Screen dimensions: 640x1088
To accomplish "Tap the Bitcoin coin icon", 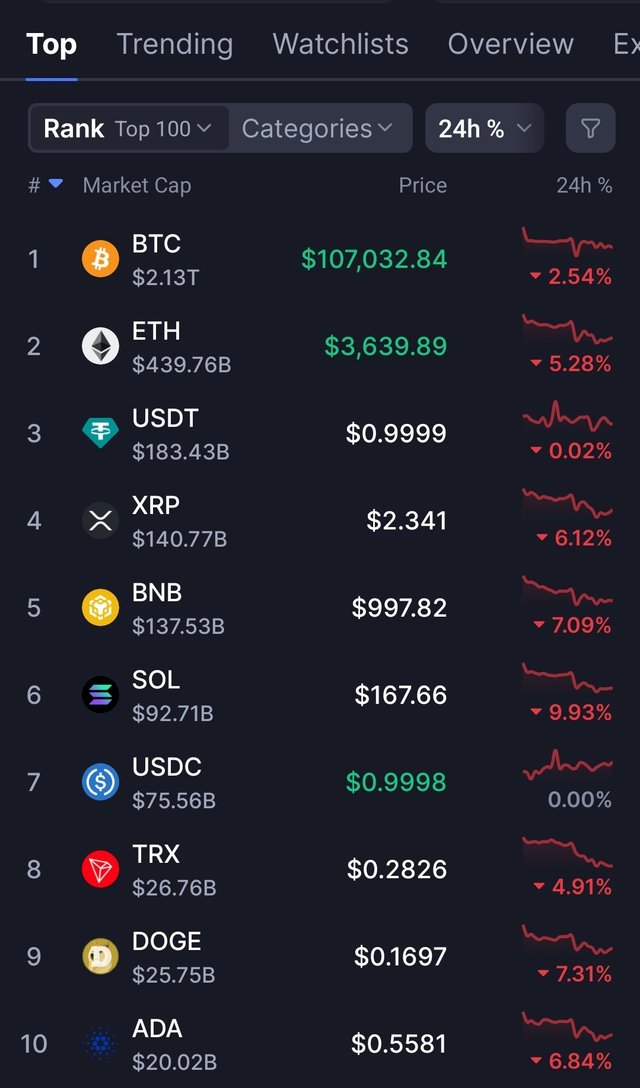I will pos(100,260).
